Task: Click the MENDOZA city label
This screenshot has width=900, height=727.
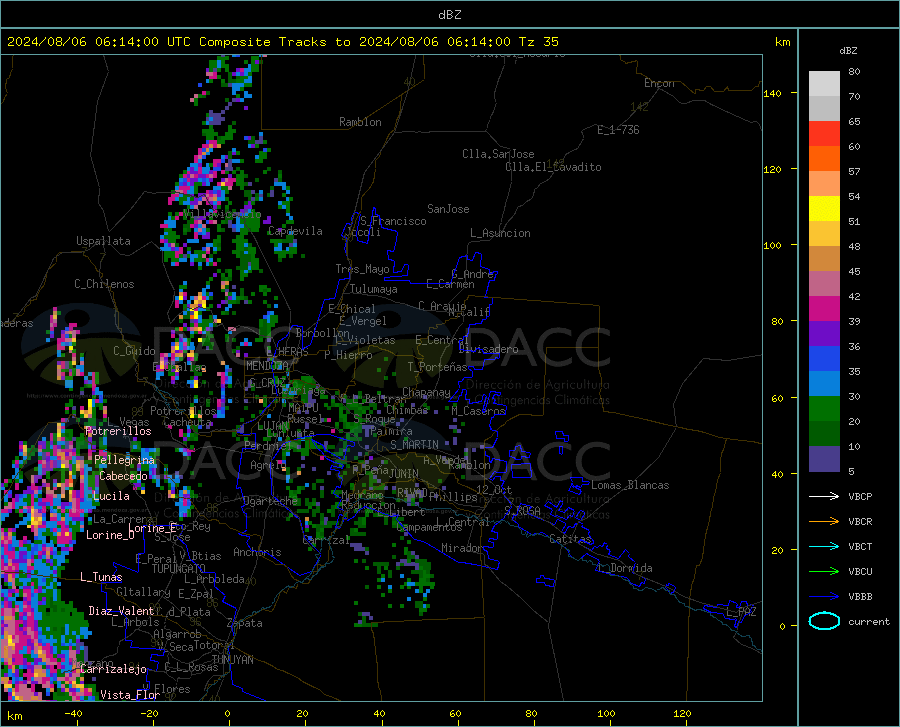Action: [x=267, y=366]
